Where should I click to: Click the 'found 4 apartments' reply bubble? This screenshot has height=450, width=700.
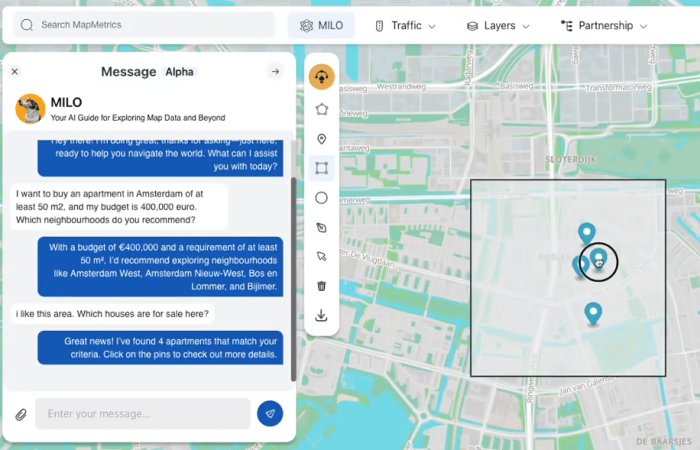coord(160,348)
